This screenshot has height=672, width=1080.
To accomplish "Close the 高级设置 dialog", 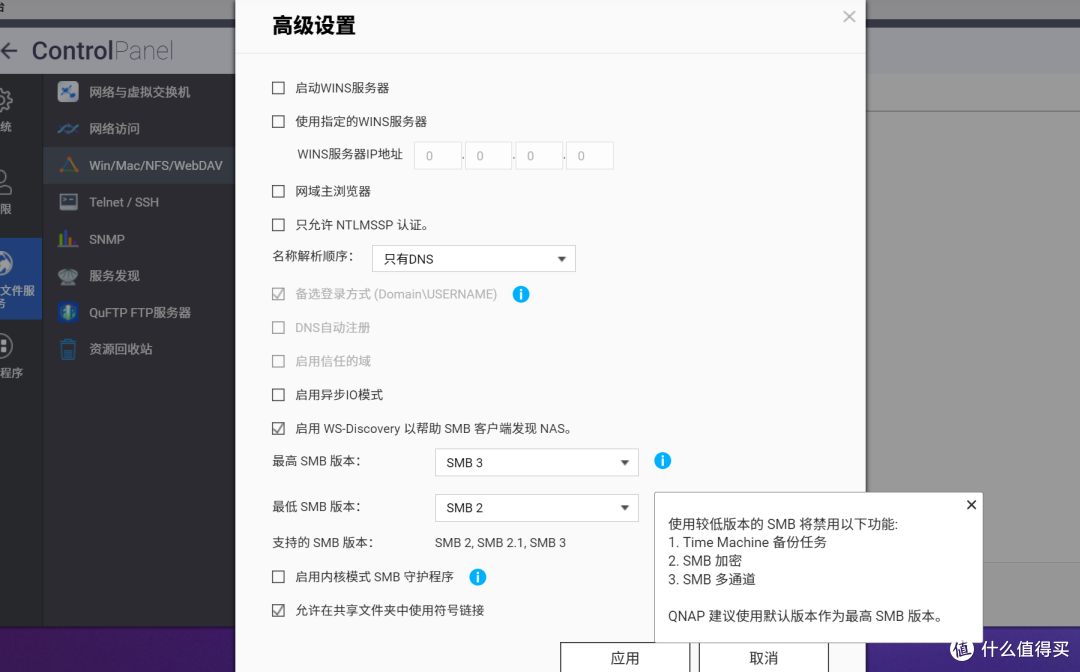I will pyautogui.click(x=849, y=17).
